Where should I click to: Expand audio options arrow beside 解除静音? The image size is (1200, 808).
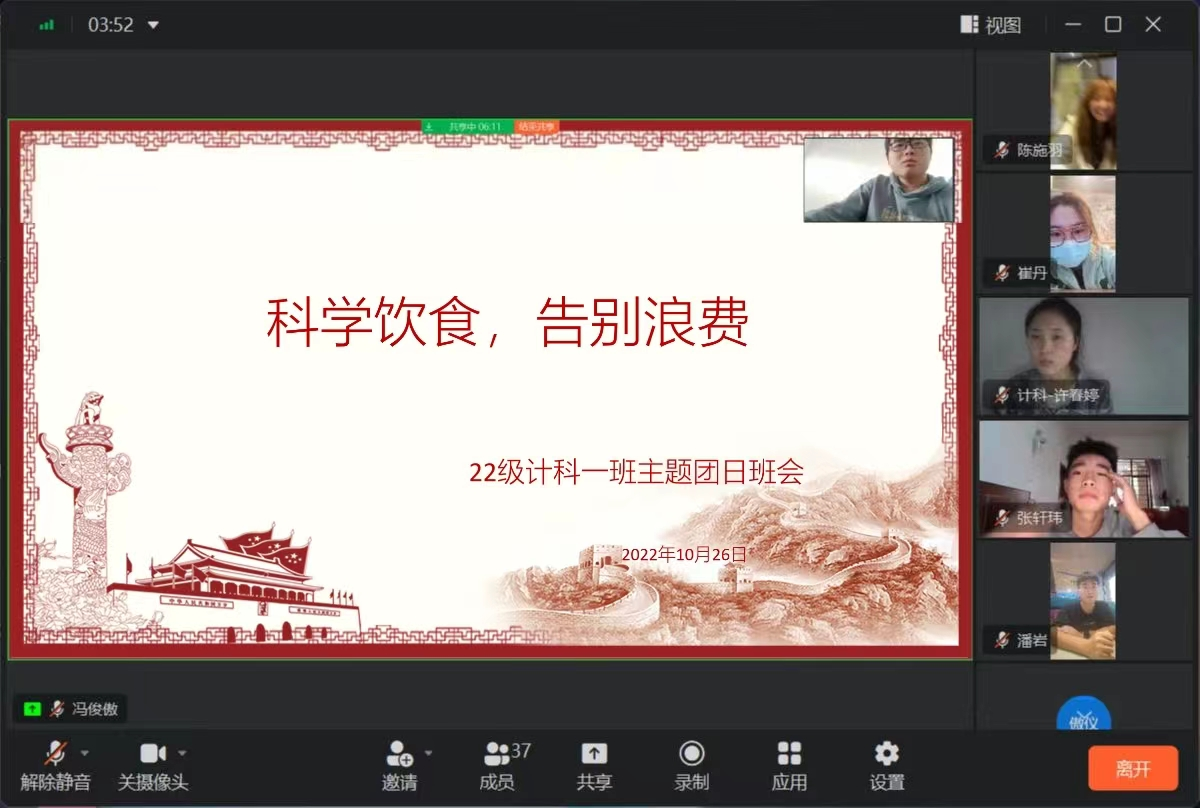tap(85, 753)
